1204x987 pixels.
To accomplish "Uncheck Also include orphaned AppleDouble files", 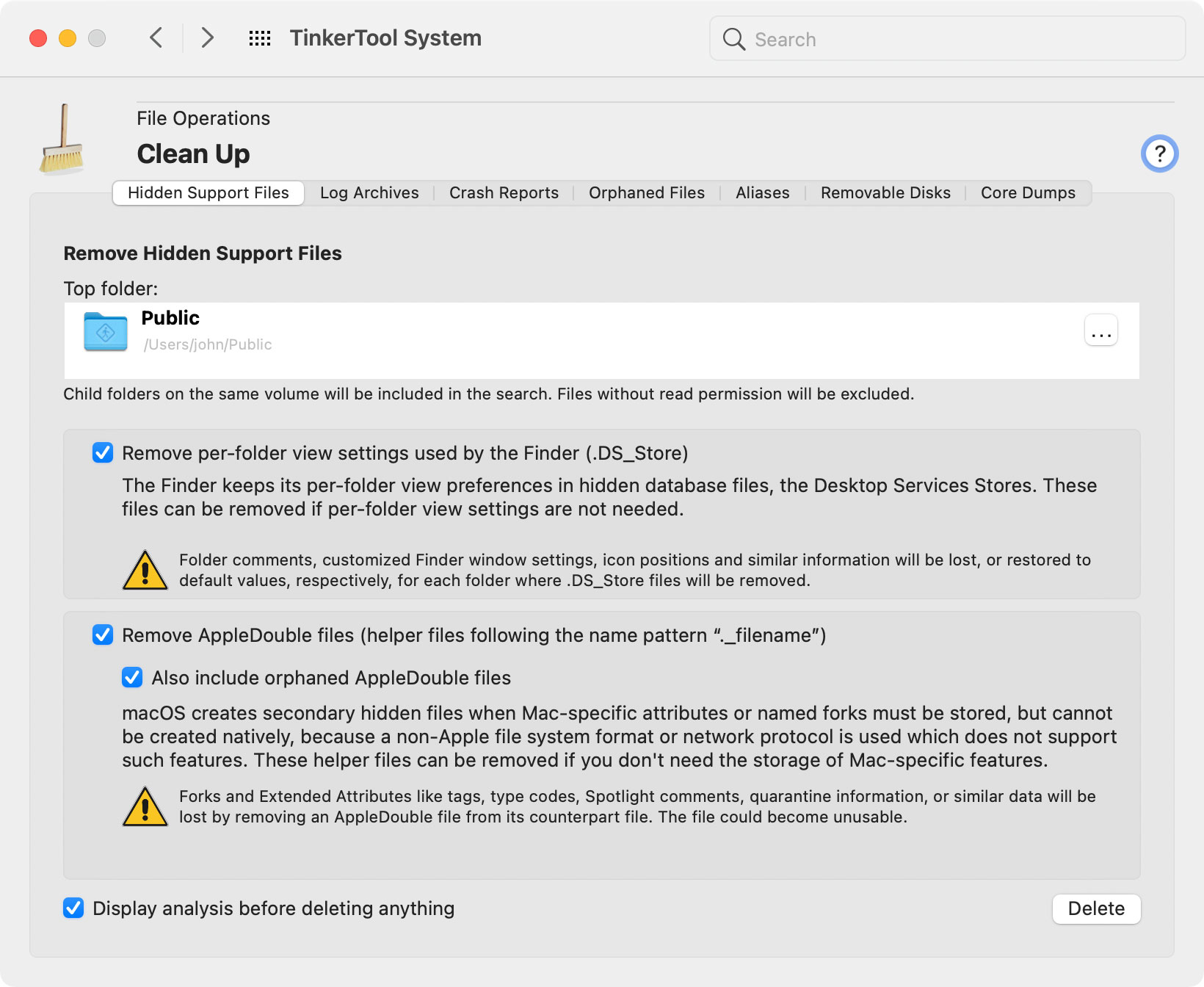I will click(132, 677).
